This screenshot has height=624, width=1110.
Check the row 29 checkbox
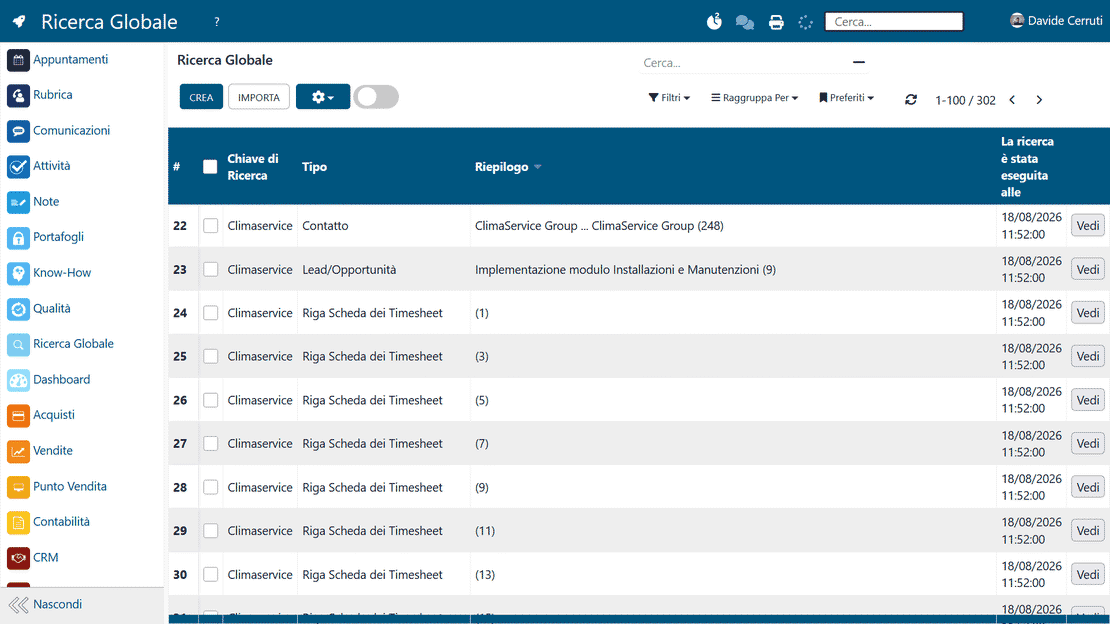[210, 531]
